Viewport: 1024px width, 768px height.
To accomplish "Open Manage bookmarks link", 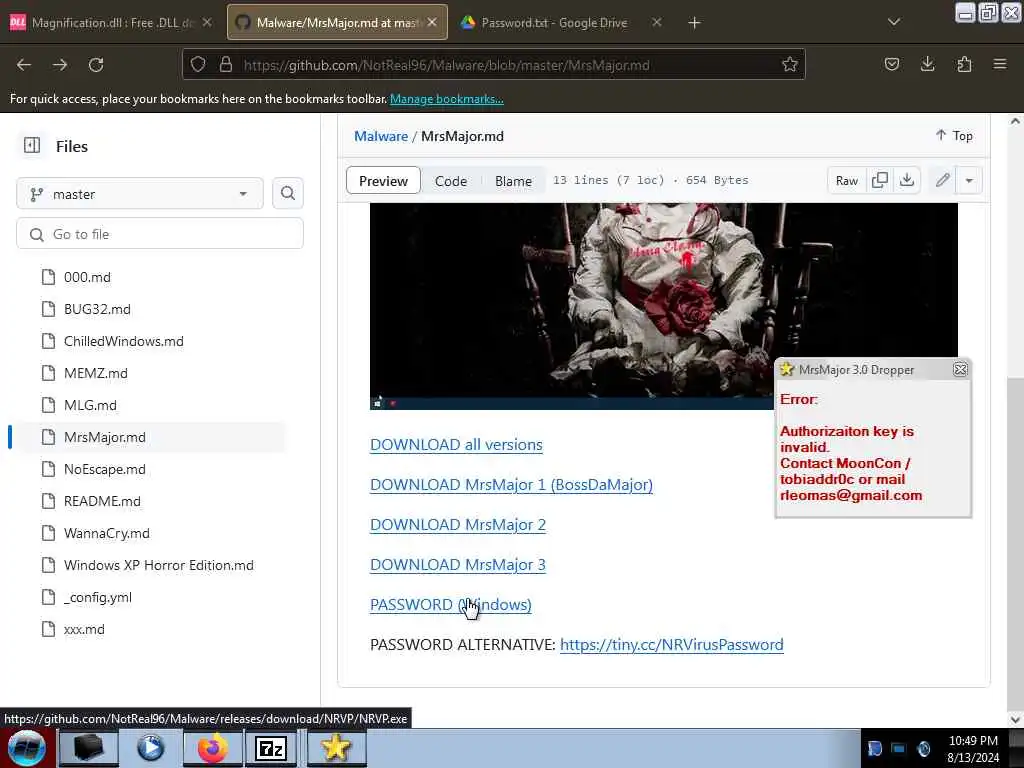I will point(447,99).
